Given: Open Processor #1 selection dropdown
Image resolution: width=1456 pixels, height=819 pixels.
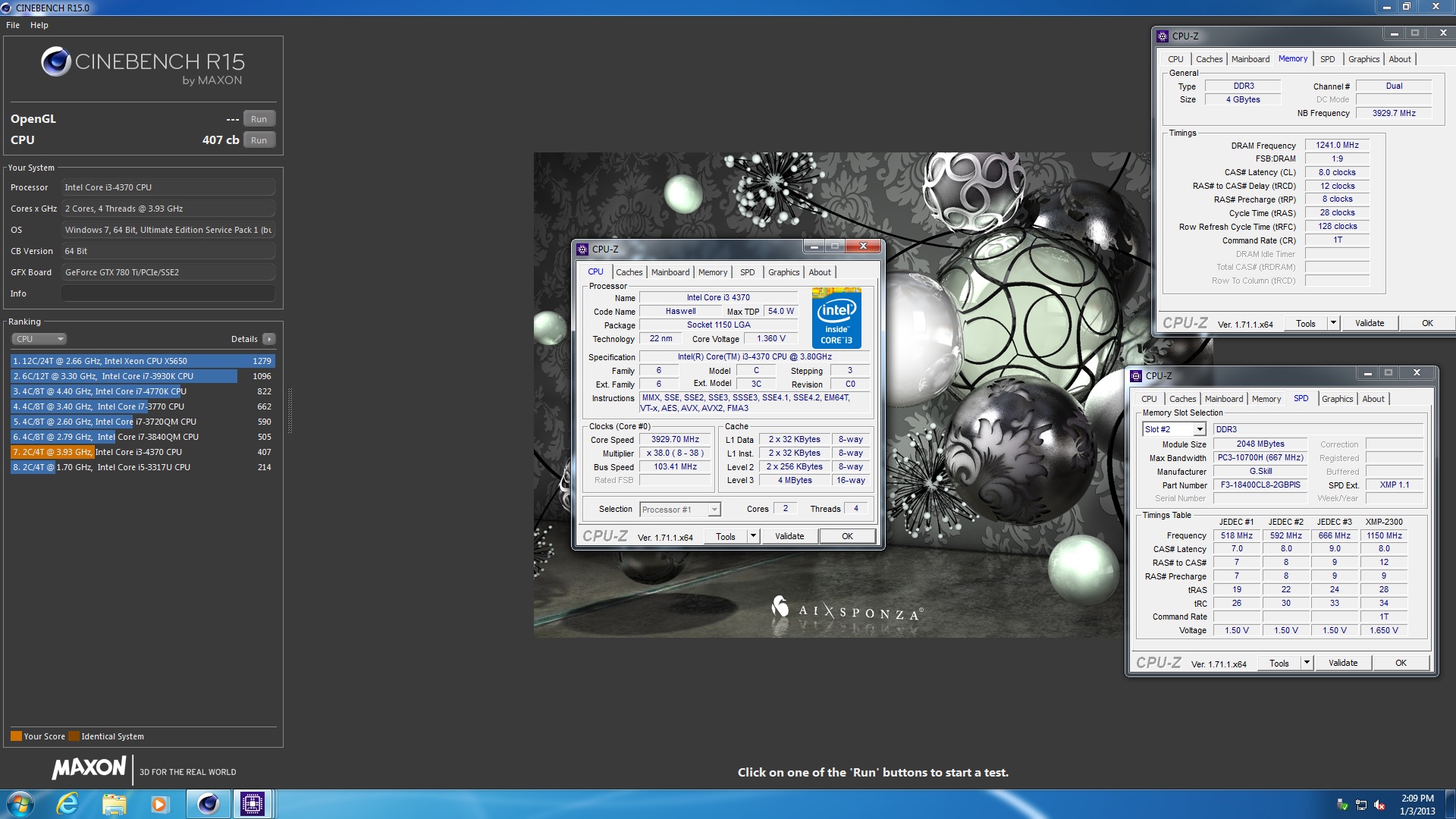Looking at the screenshot, I should click(679, 510).
